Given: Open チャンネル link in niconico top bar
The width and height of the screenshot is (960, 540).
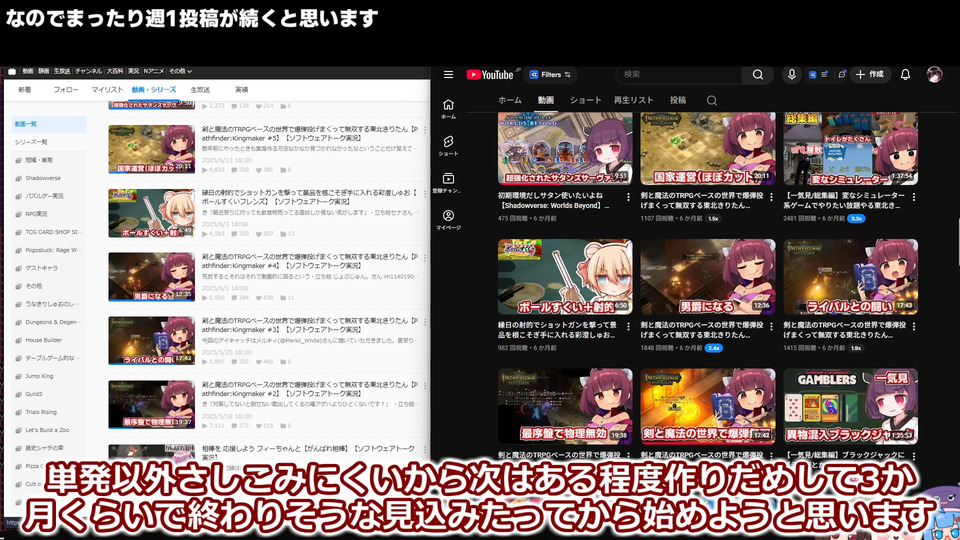Looking at the screenshot, I should [x=88, y=71].
